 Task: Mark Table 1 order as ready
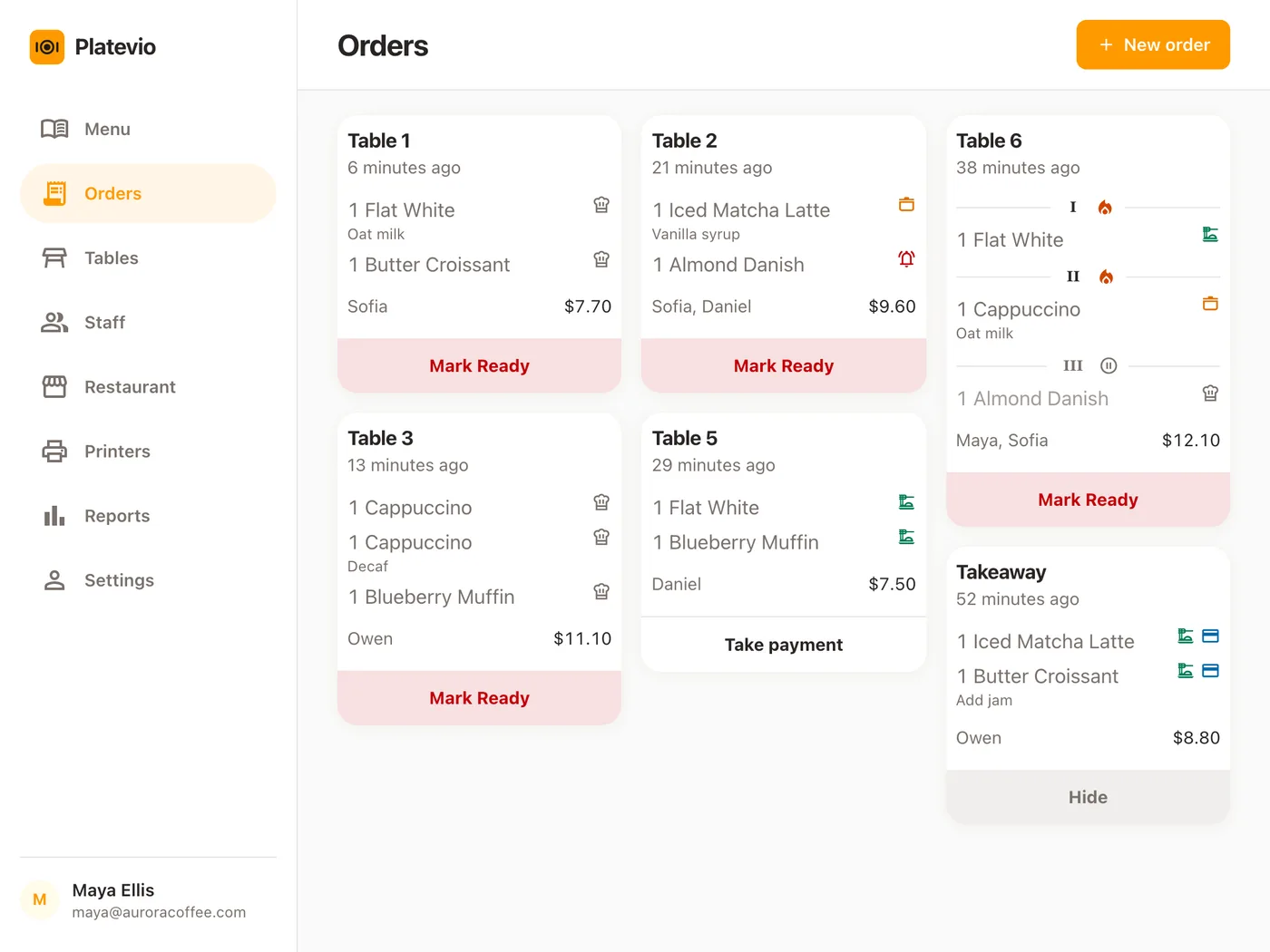tap(479, 365)
